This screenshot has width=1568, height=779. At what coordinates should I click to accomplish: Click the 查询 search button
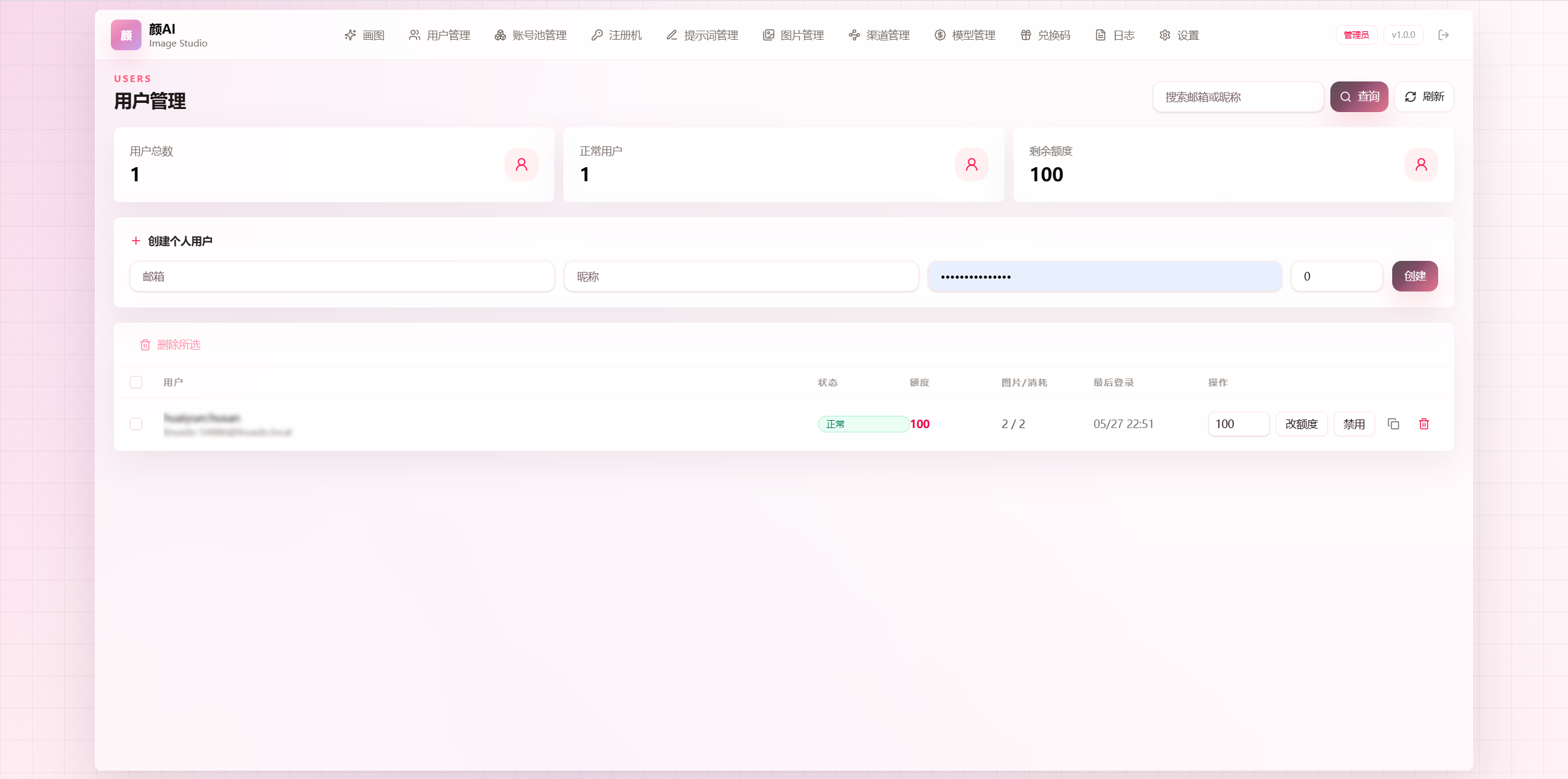(x=1359, y=97)
